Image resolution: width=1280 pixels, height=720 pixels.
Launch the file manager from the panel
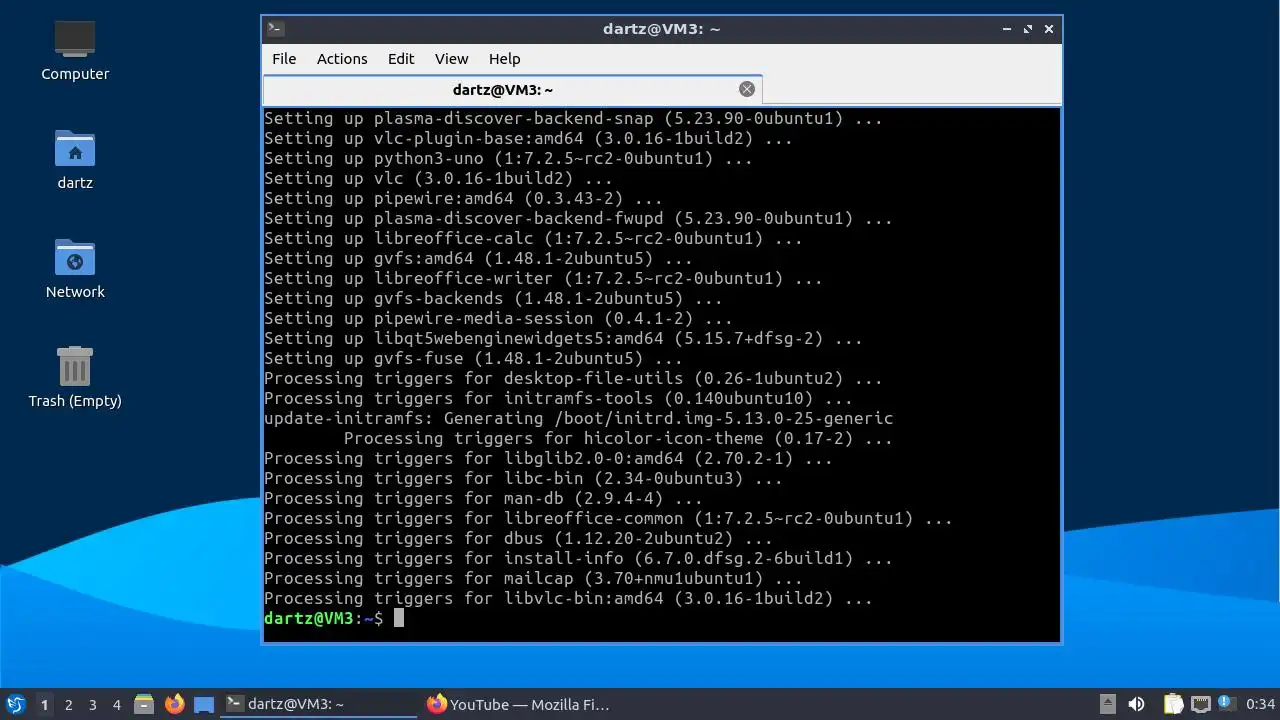point(144,704)
